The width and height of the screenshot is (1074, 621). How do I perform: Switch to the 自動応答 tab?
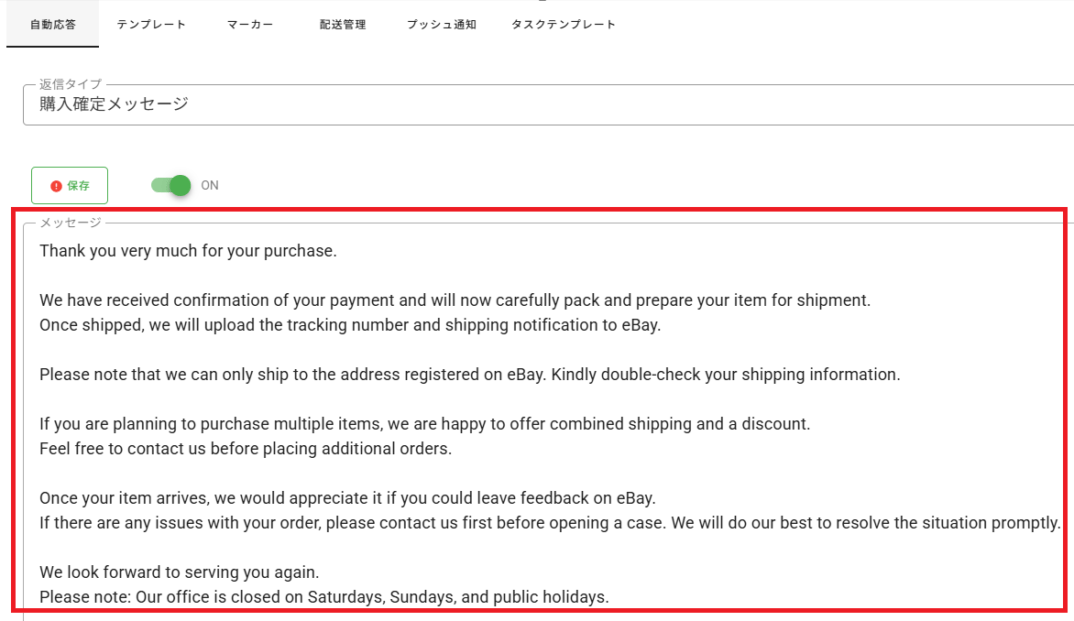click(x=53, y=25)
